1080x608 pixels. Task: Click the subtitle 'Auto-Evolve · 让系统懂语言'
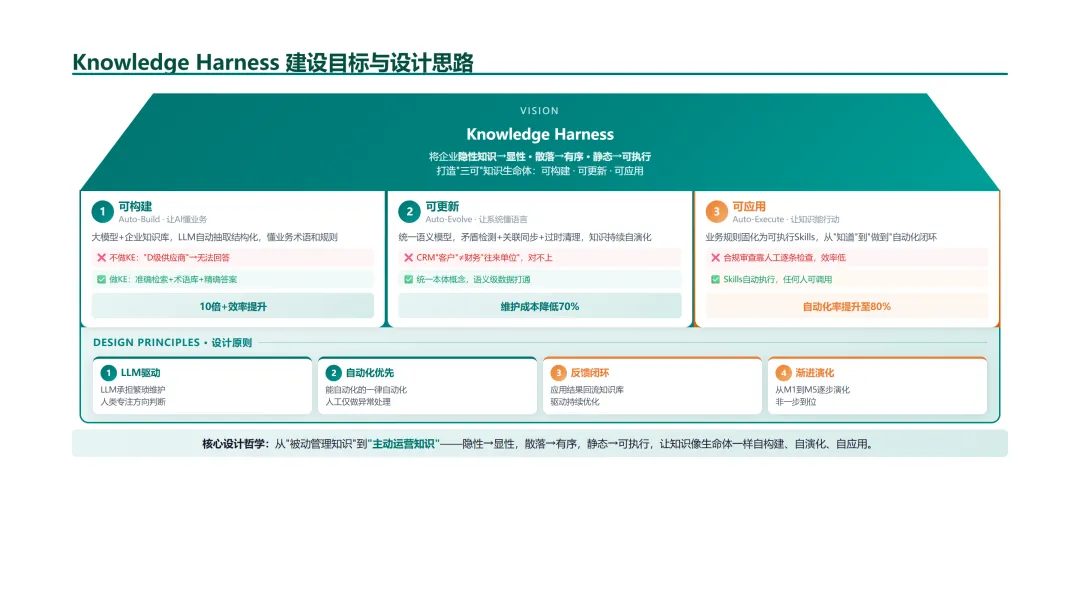(x=477, y=220)
